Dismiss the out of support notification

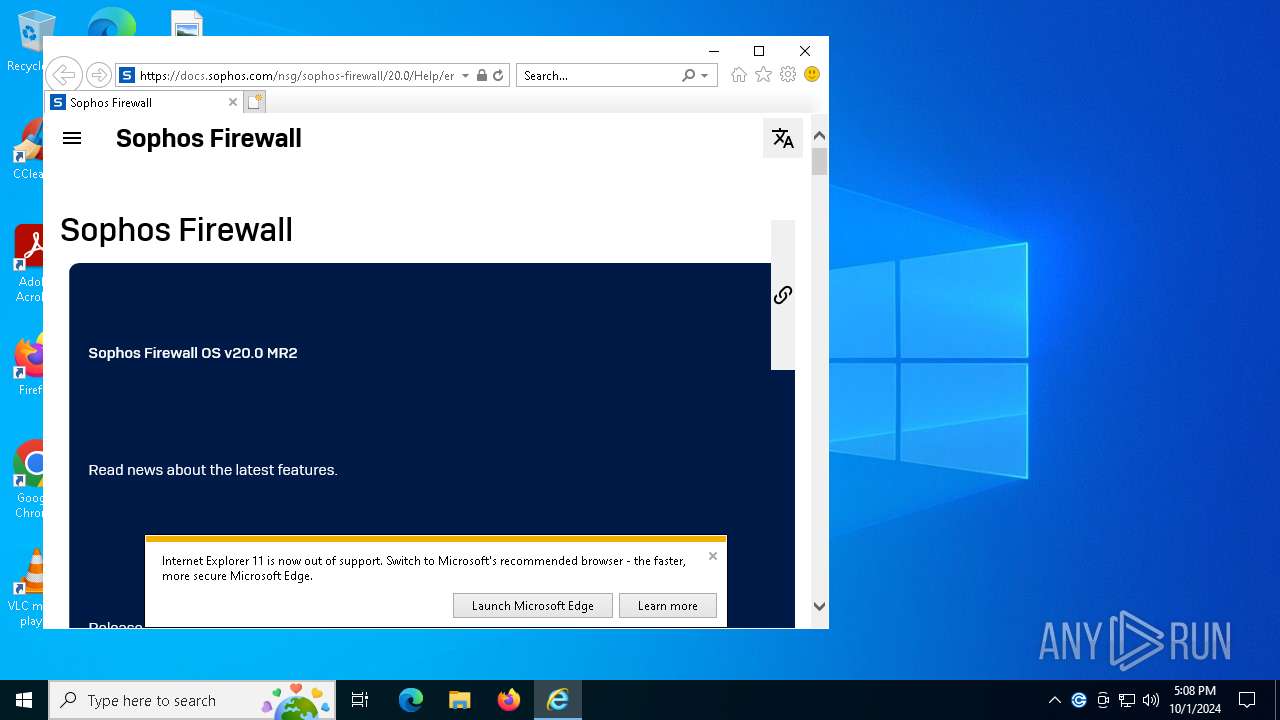tap(713, 556)
